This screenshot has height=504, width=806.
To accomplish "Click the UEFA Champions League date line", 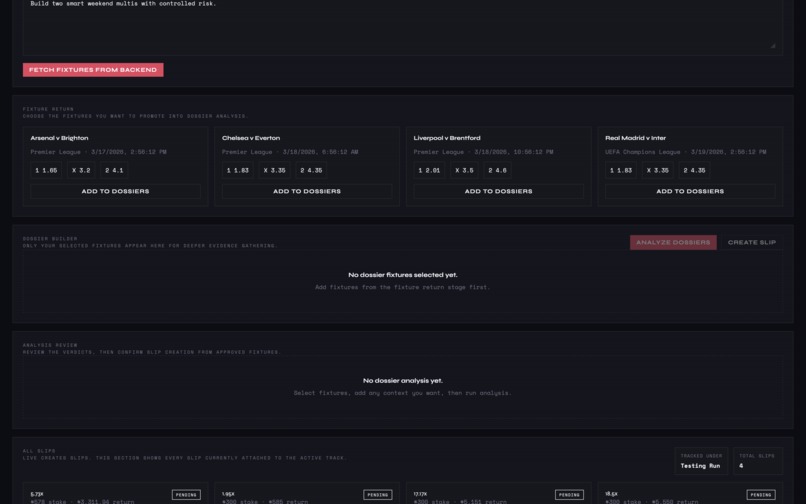I will [x=686, y=152].
